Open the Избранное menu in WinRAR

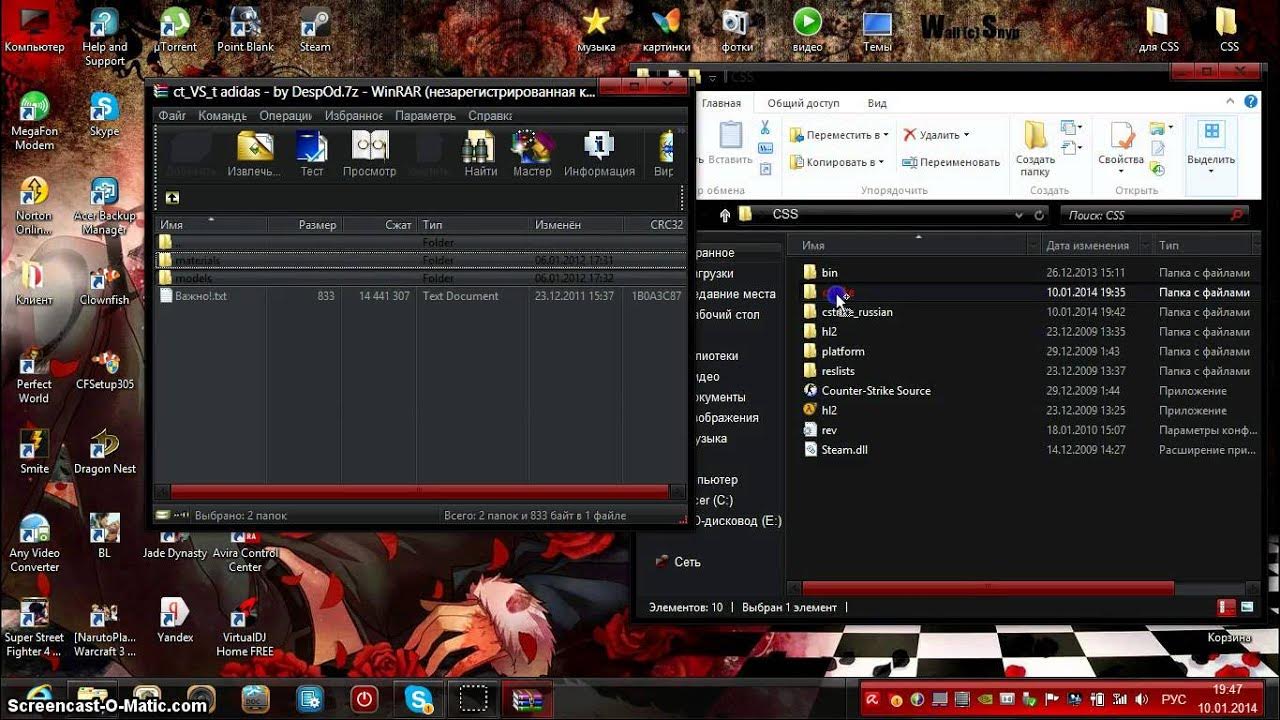coord(354,116)
